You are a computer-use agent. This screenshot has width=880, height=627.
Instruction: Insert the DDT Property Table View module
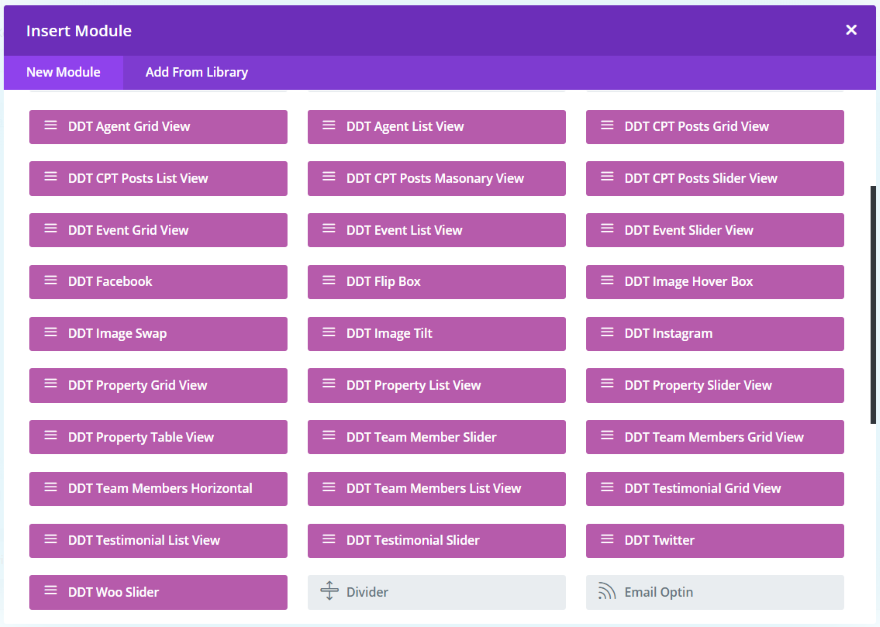click(x=158, y=437)
